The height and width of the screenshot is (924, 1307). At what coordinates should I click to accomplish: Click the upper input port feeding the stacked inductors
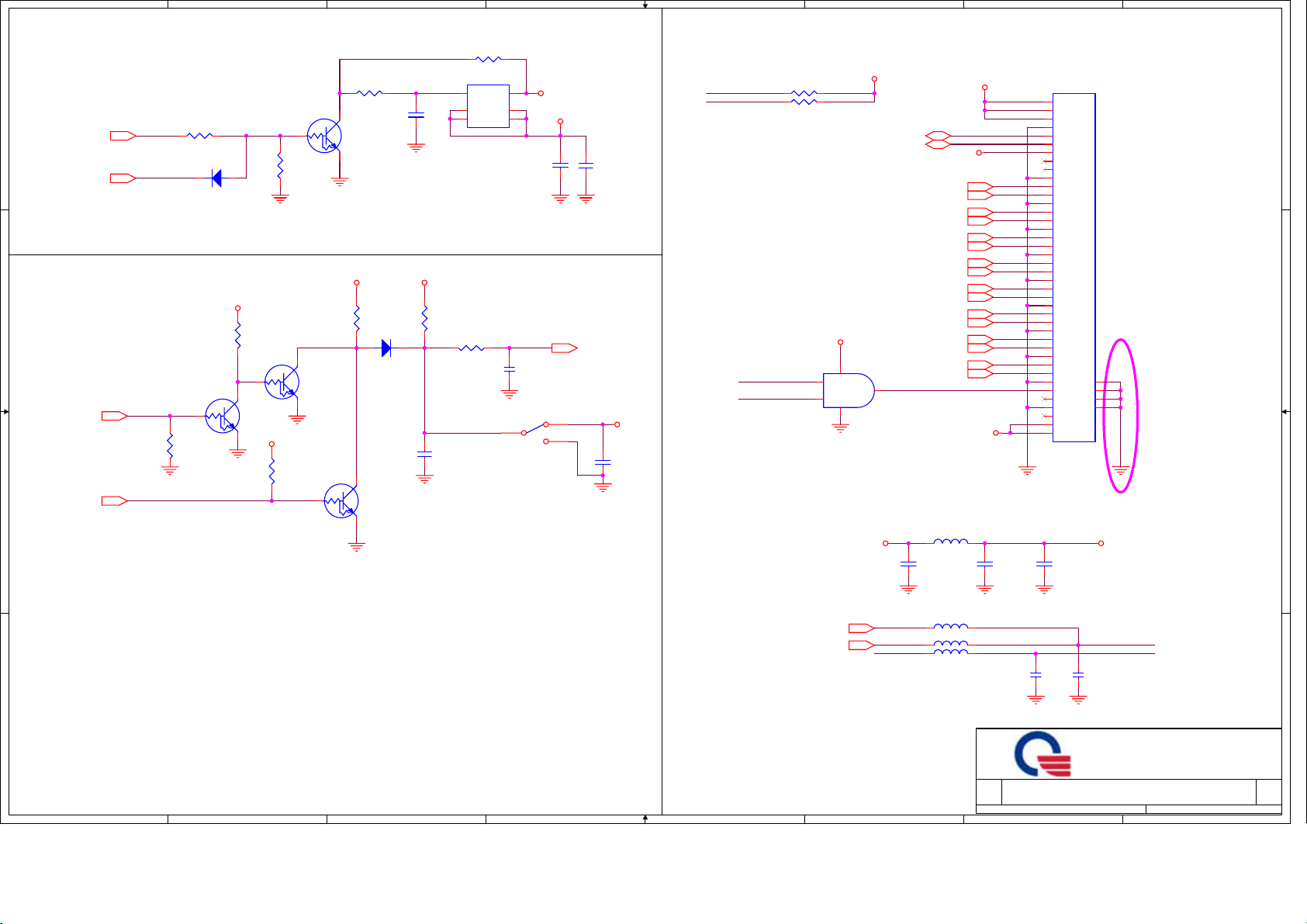coord(861,628)
